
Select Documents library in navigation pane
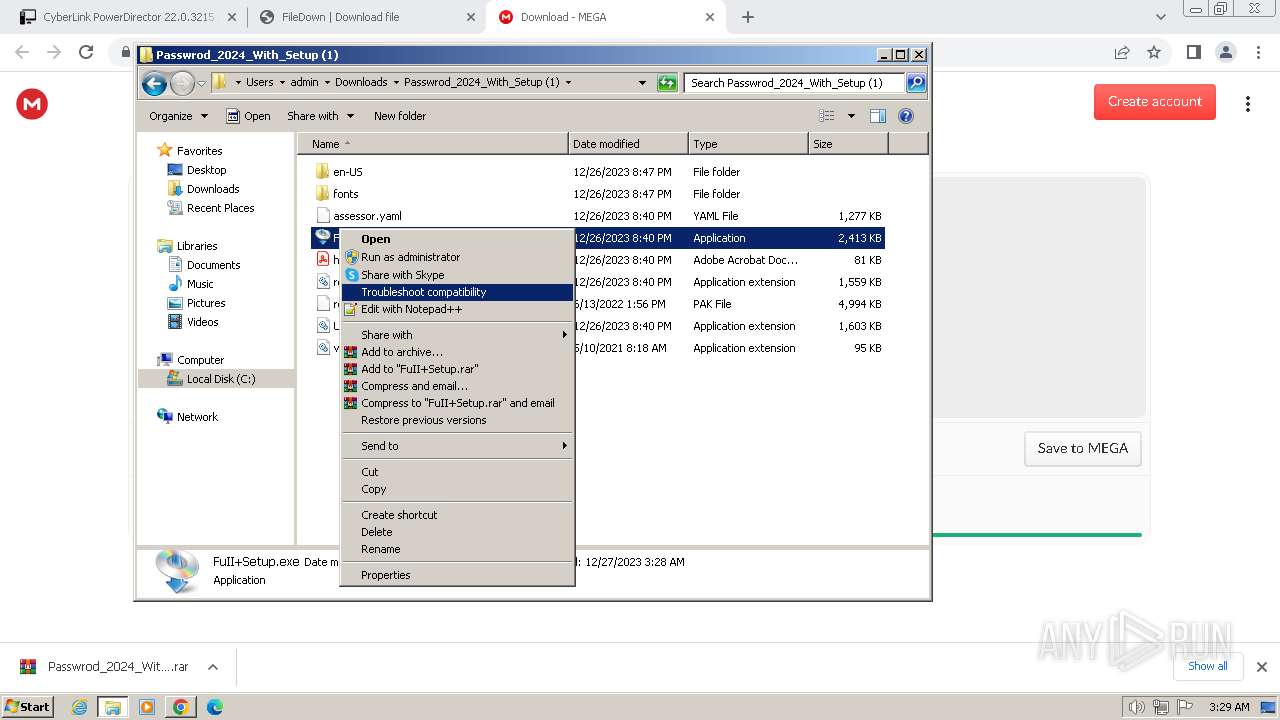click(213, 265)
